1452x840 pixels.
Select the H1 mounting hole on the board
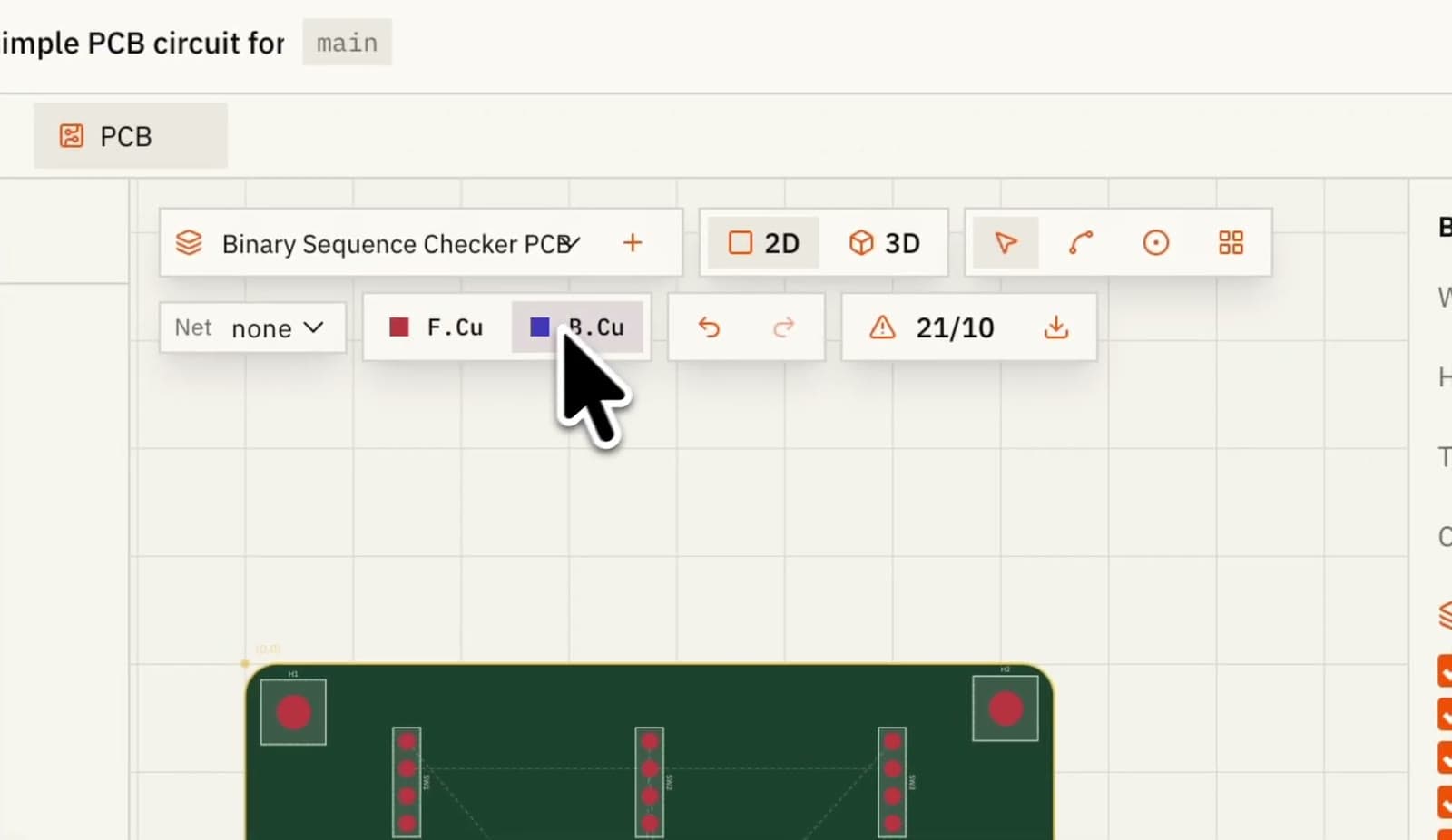(293, 712)
